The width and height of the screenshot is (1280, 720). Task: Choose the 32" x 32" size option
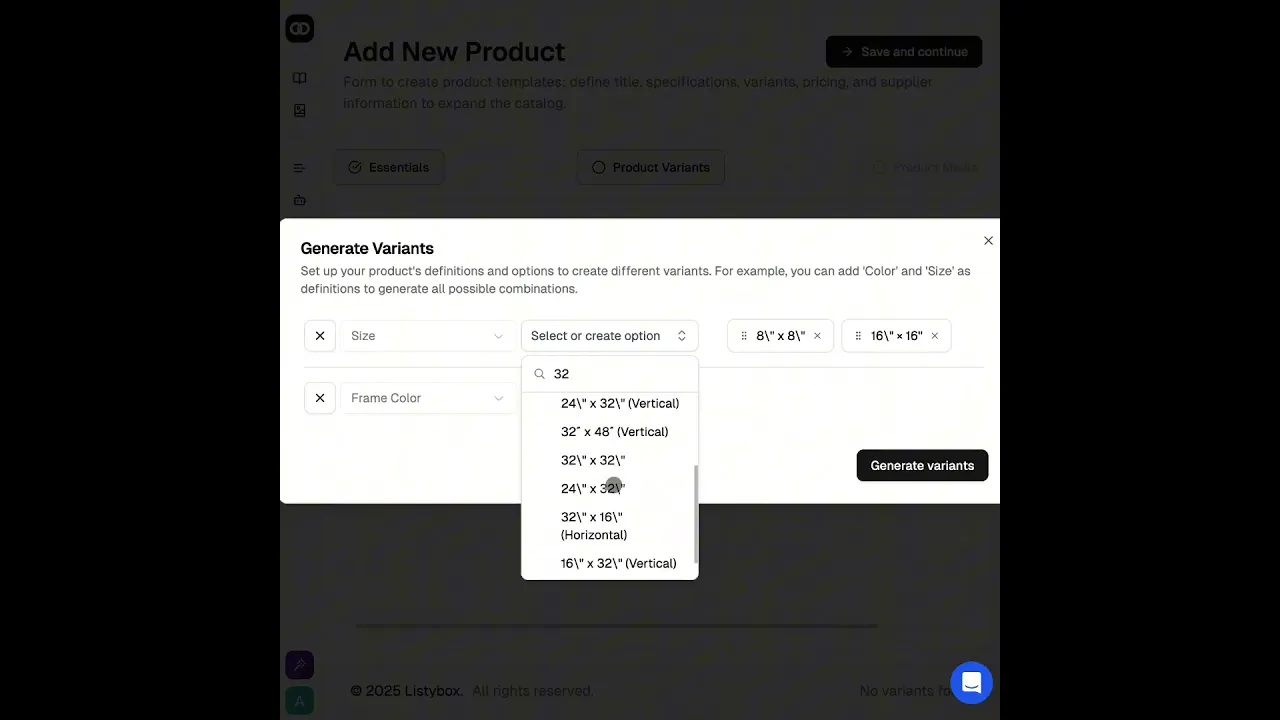point(593,460)
